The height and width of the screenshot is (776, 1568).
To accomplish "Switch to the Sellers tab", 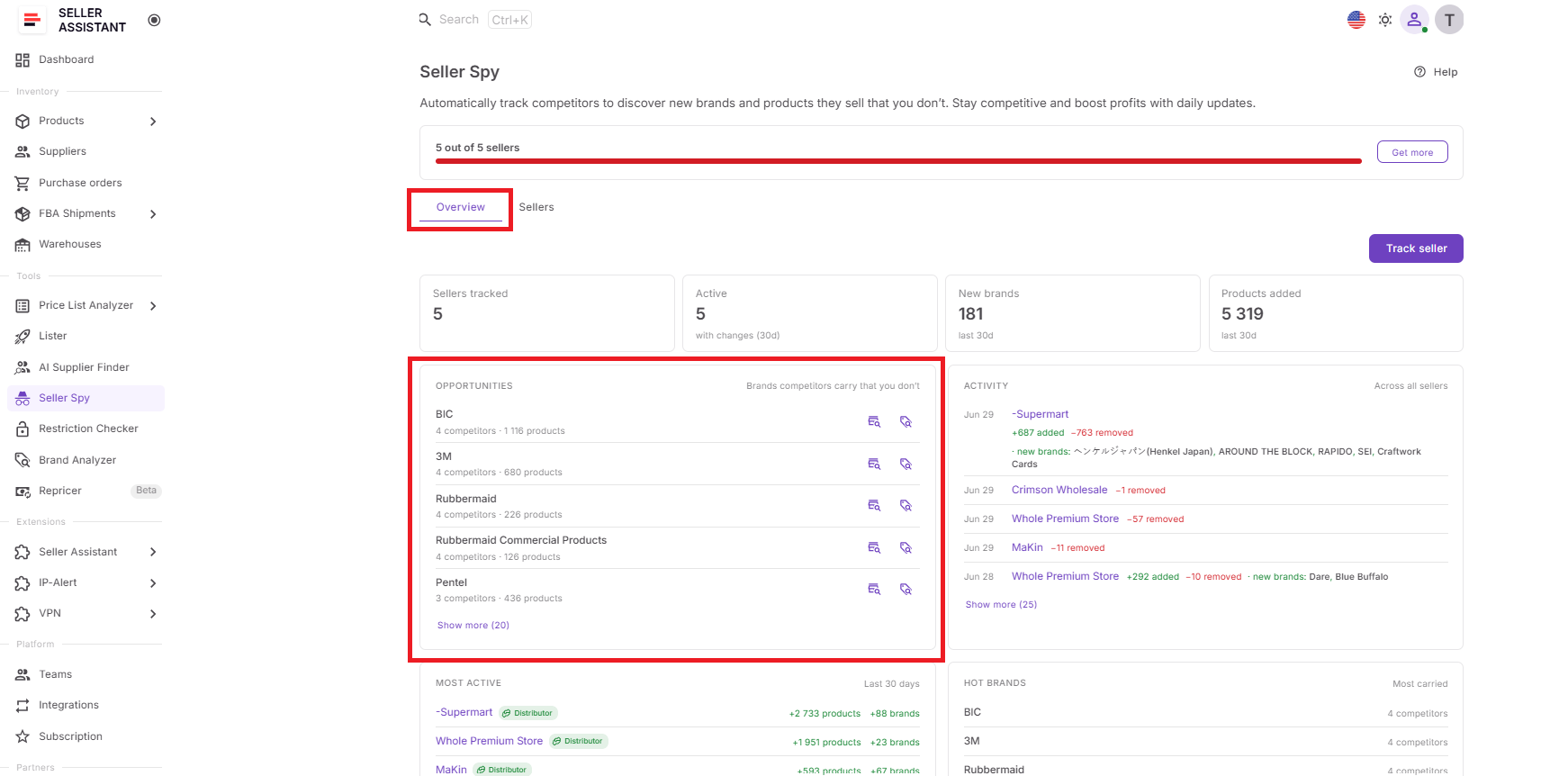I will click(x=536, y=208).
